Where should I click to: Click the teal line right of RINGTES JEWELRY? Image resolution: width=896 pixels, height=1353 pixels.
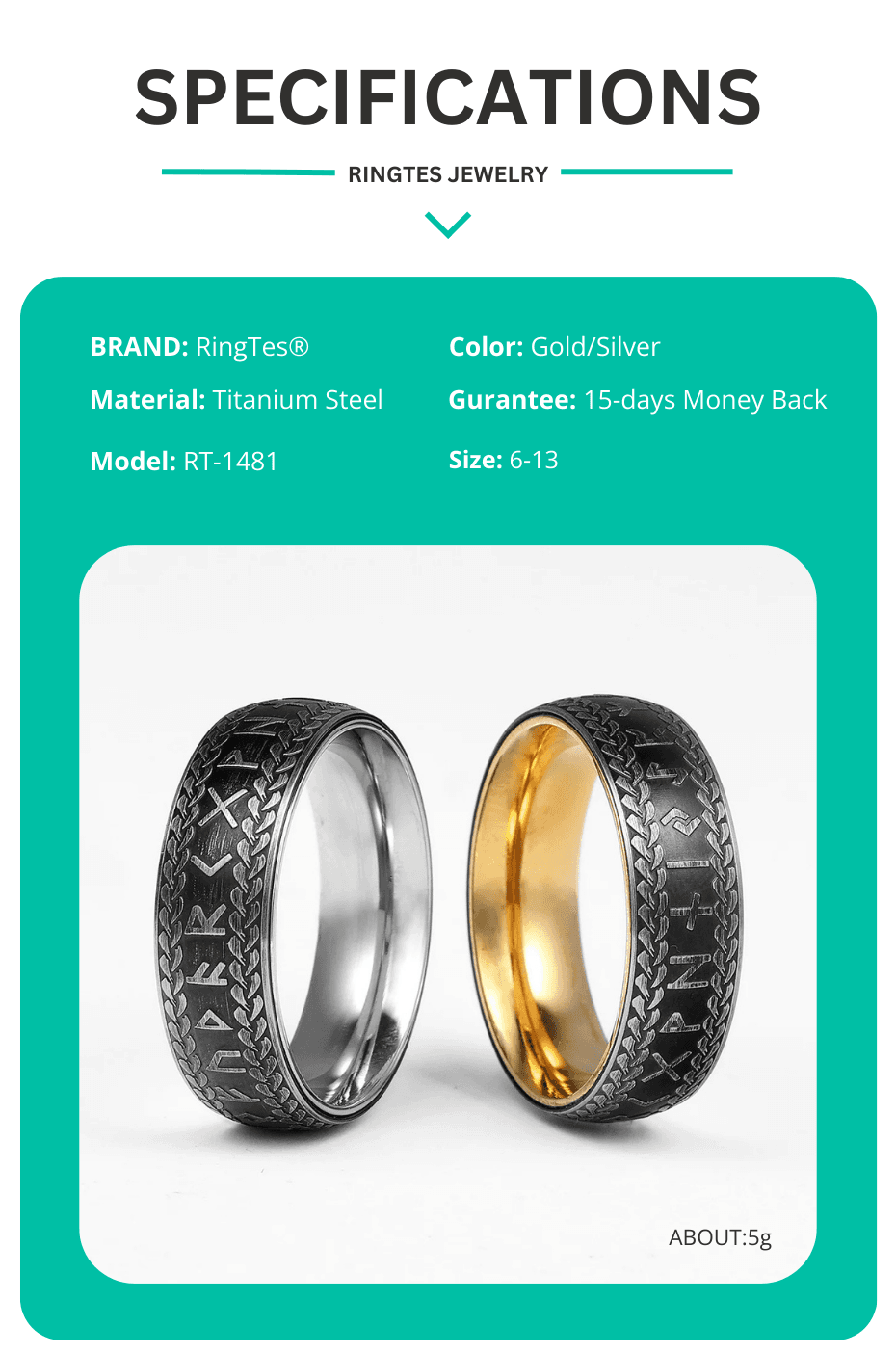[646, 172]
